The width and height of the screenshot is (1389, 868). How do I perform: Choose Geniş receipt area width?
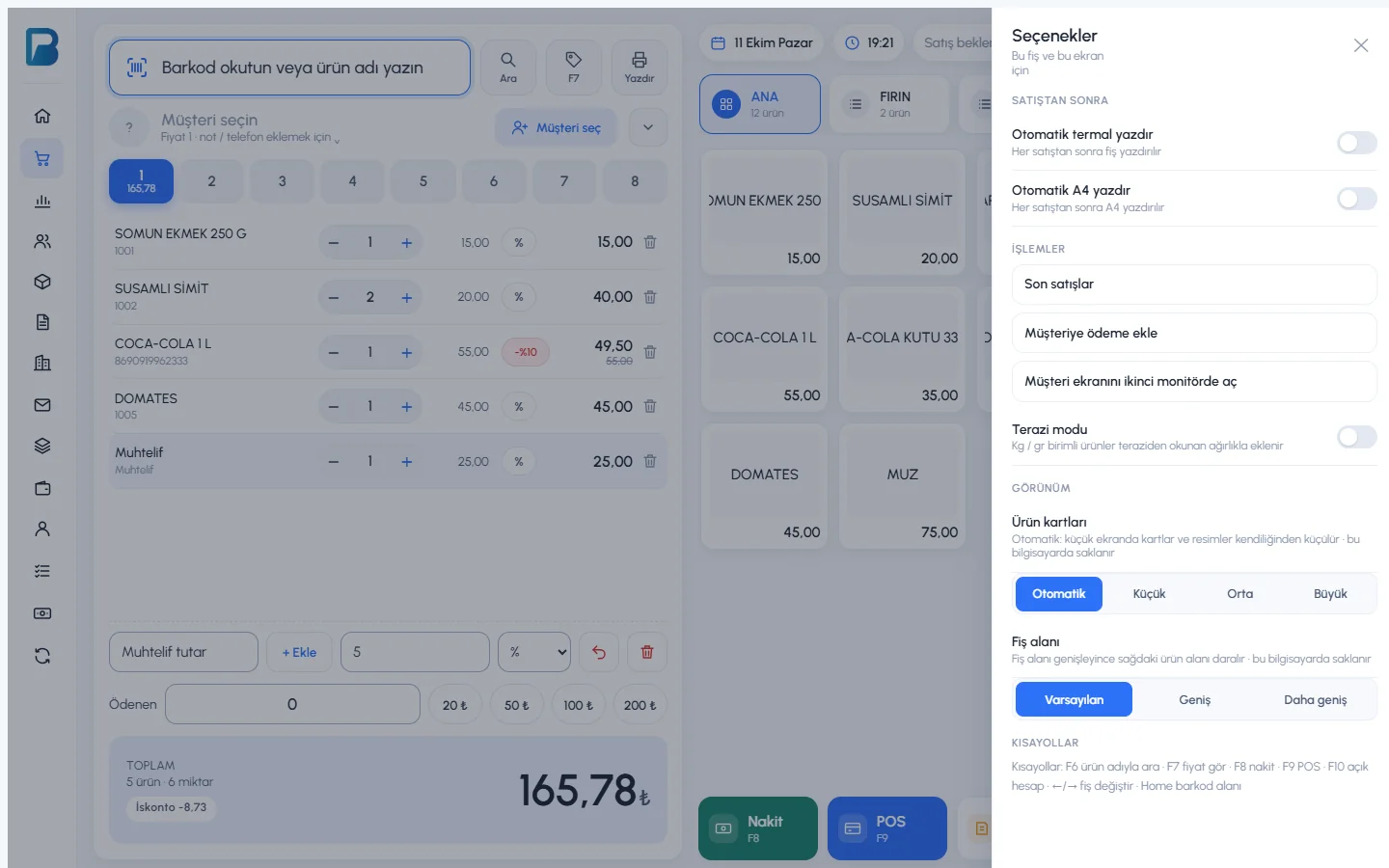tap(1194, 700)
